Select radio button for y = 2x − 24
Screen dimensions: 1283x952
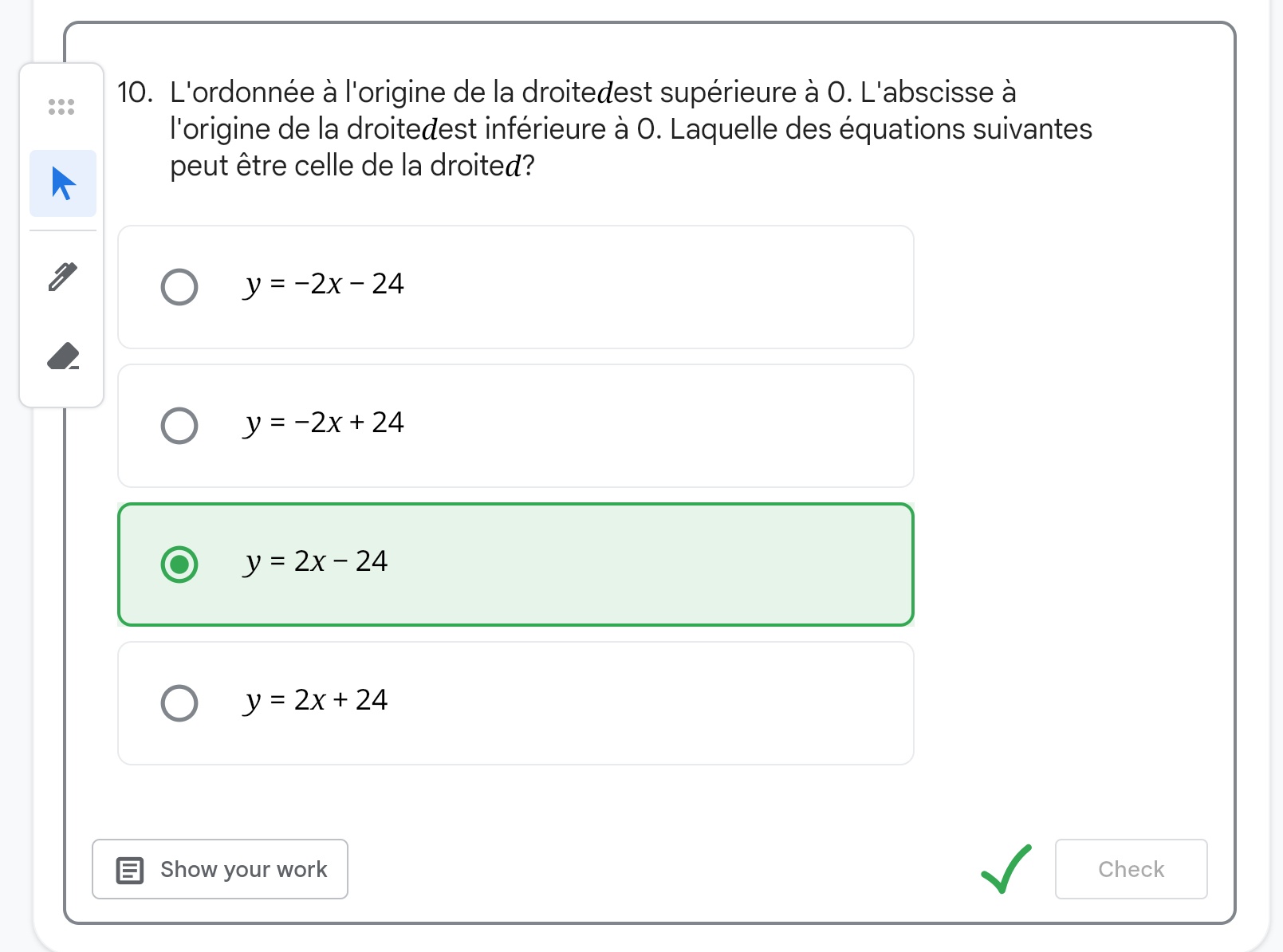tap(179, 565)
